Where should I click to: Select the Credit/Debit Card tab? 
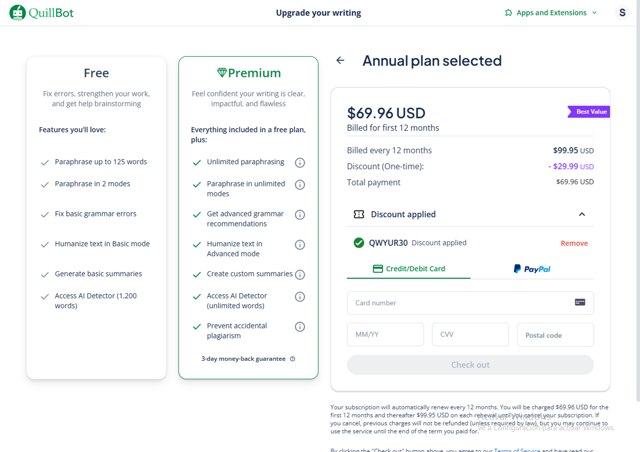[408, 269]
